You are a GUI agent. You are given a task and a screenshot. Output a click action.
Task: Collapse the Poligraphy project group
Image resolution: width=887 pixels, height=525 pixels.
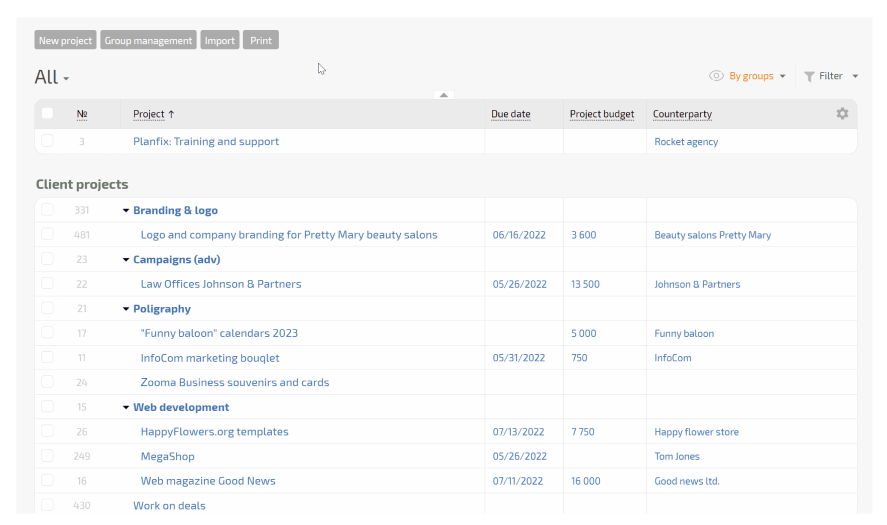(126, 309)
